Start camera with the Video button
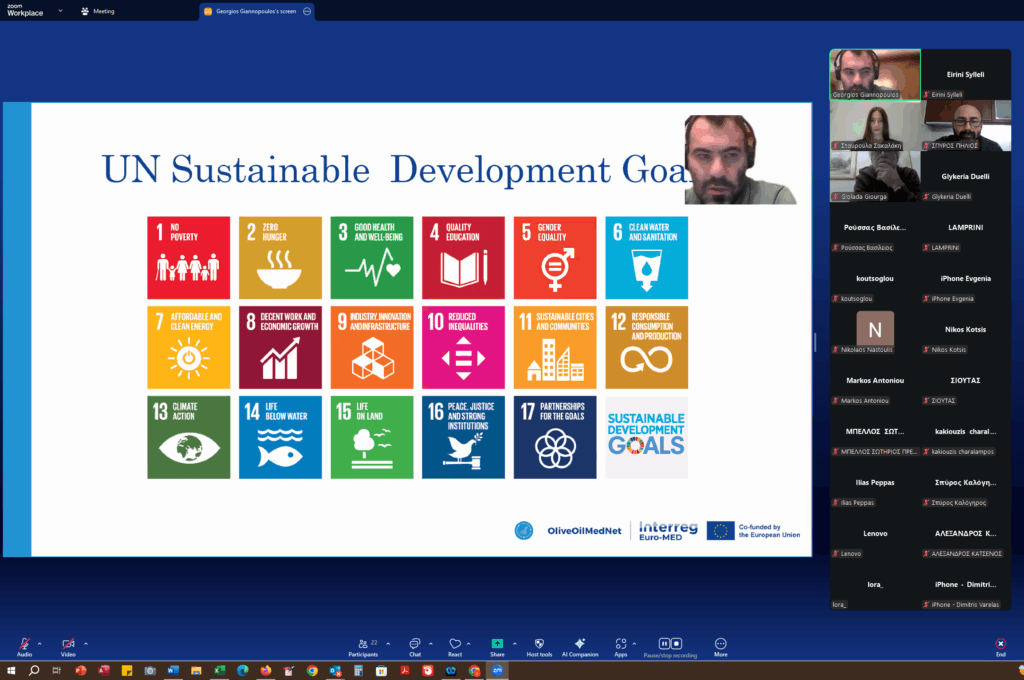 tap(68, 644)
